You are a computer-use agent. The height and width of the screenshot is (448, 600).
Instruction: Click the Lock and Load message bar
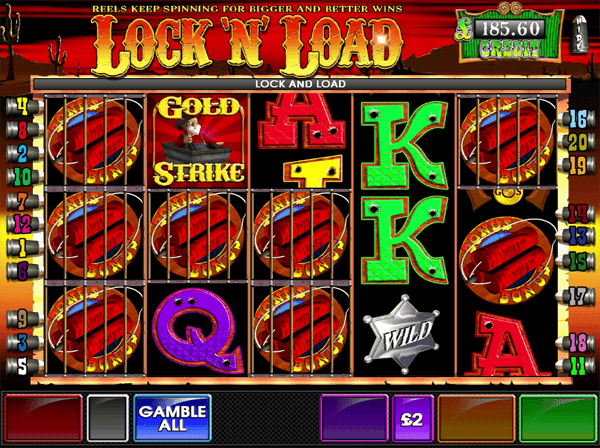(300, 84)
